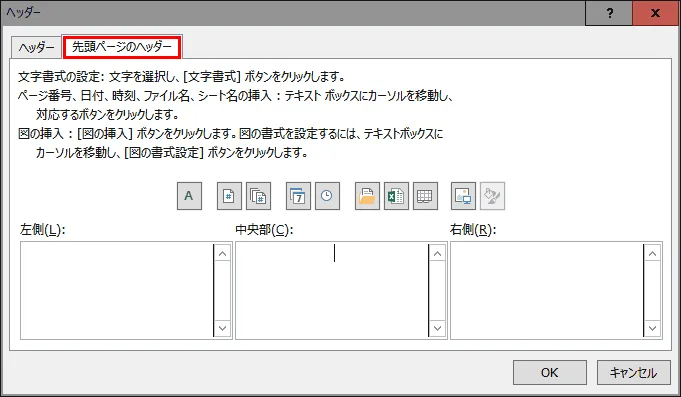Click the 図の挿入 instruction line
Screen dimensions: 681x397
[x=231, y=133]
